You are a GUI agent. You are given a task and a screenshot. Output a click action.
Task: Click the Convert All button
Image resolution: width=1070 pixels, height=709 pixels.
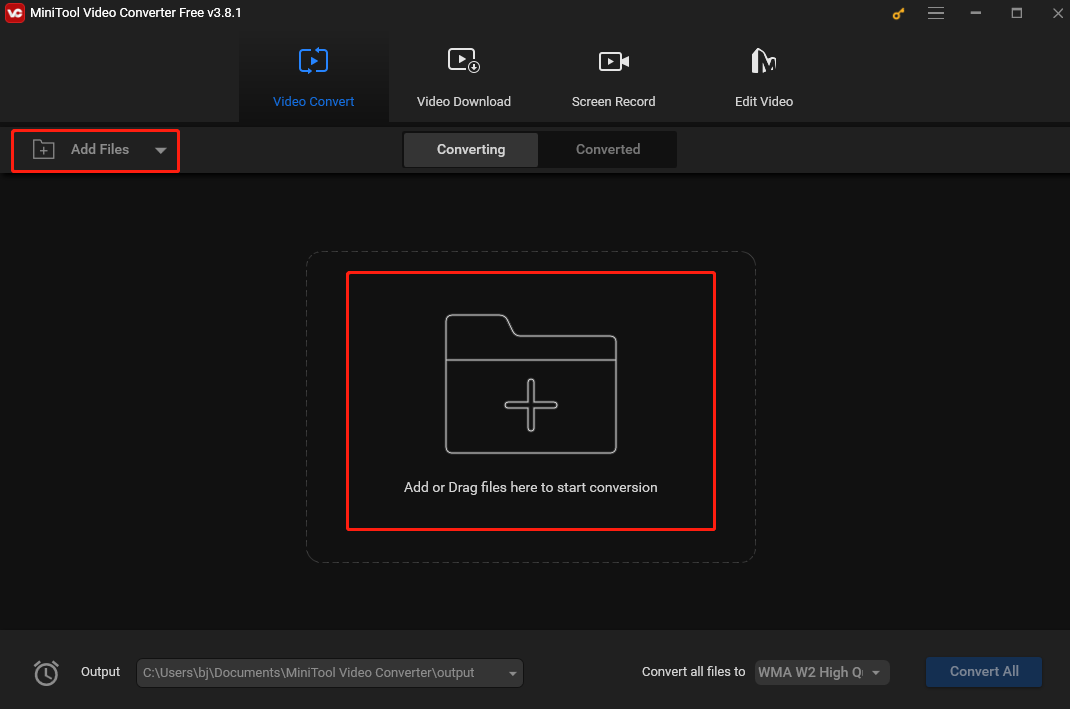coord(983,671)
